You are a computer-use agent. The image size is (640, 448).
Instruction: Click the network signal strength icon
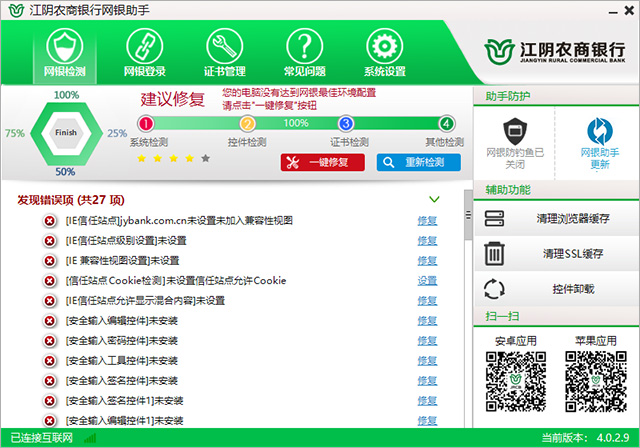point(90,438)
